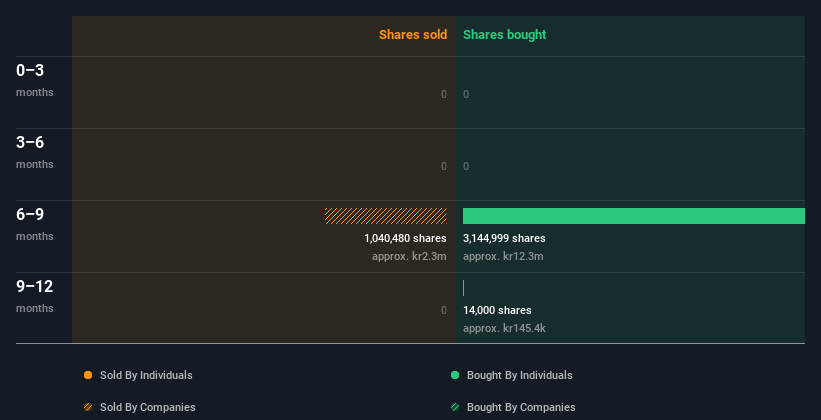This screenshot has width=821, height=420.
Task: Click the thin green 9–12 months bought bar
Action: (x=463, y=288)
